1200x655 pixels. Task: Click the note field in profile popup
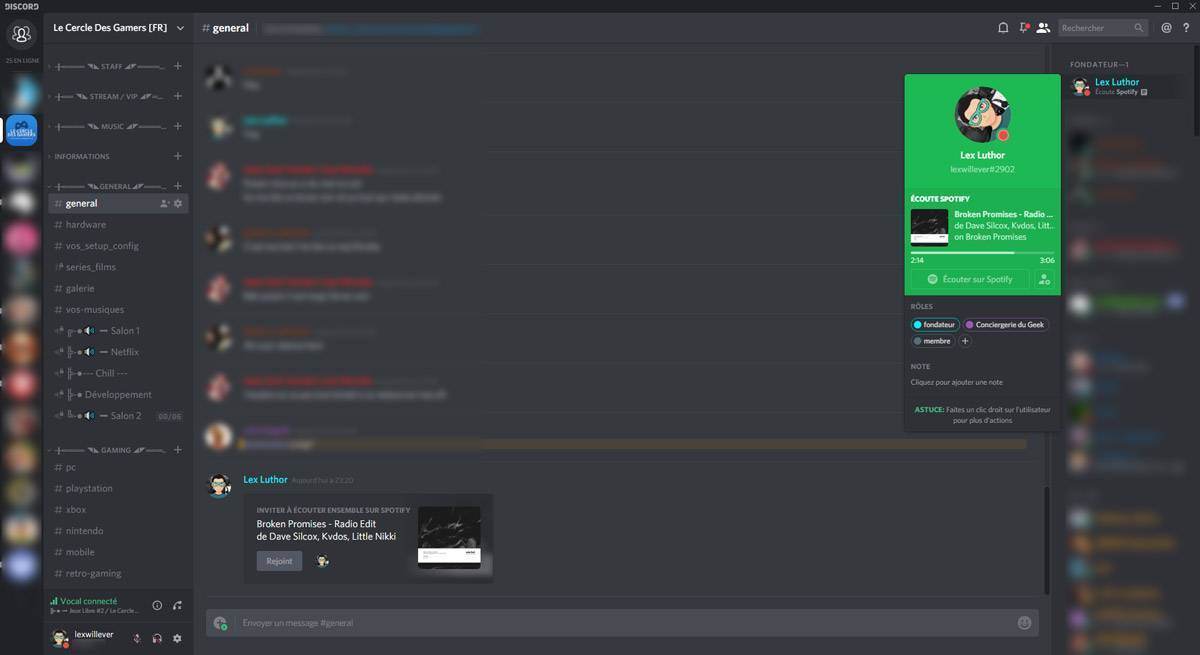[982, 382]
